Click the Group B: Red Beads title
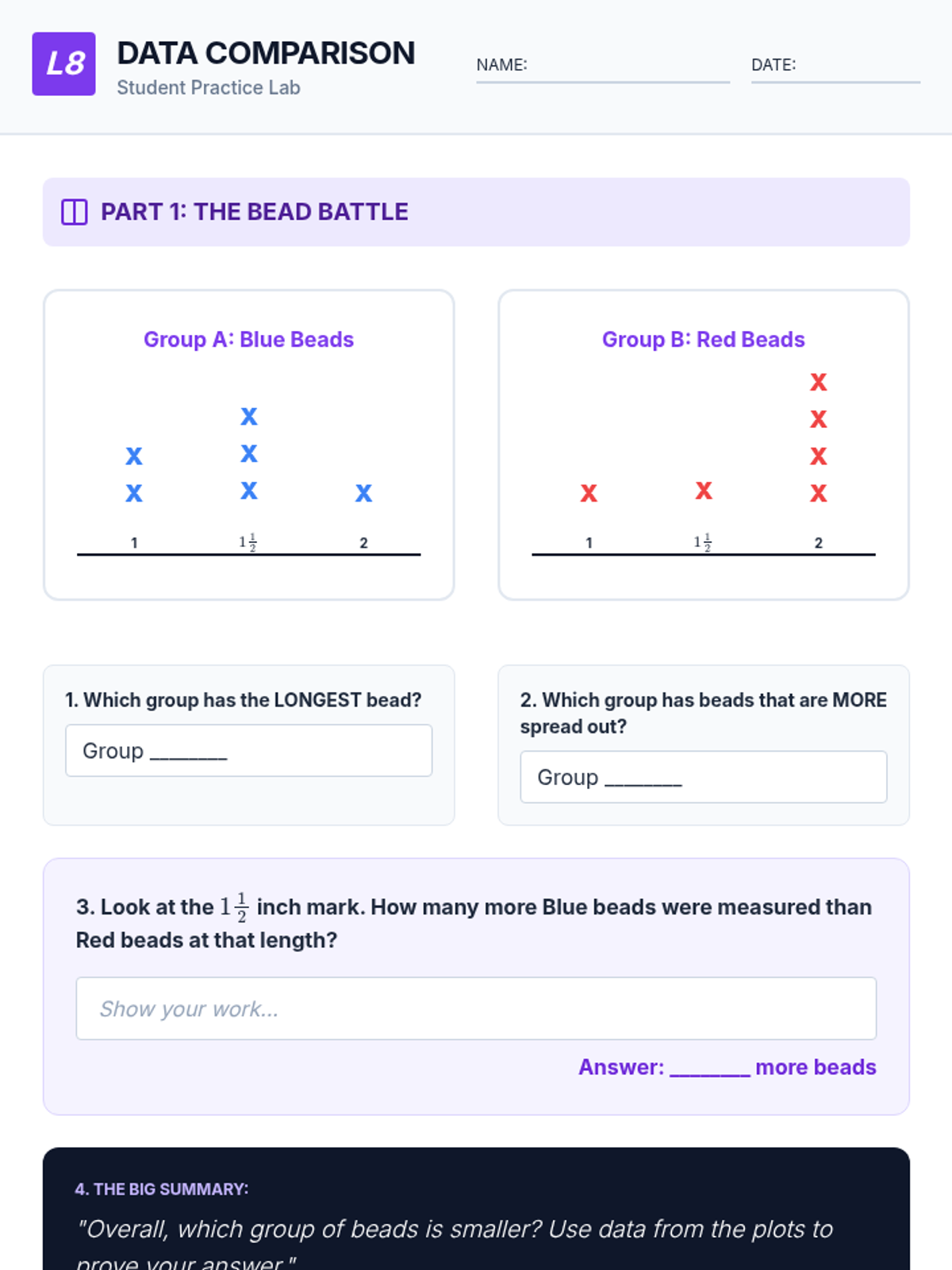 pyautogui.click(x=703, y=340)
